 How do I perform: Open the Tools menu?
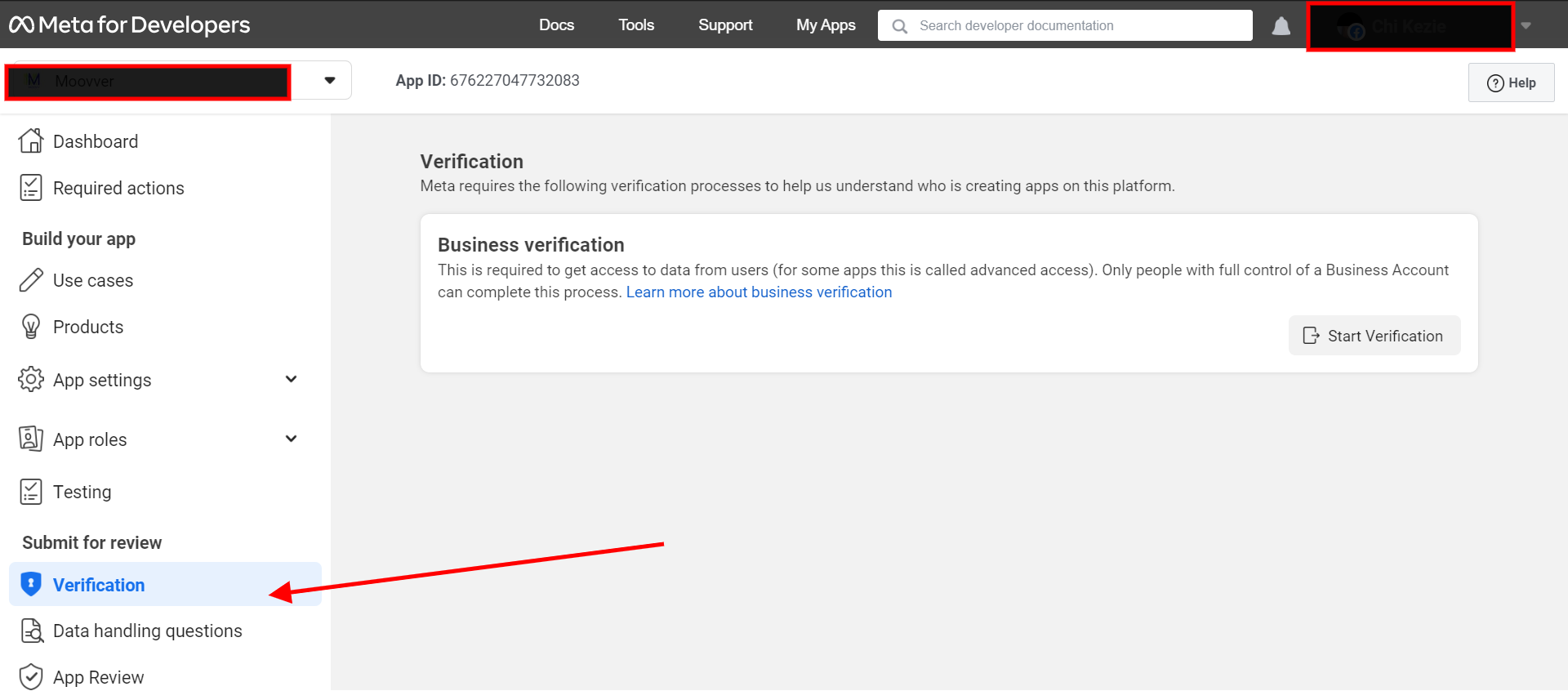(636, 25)
